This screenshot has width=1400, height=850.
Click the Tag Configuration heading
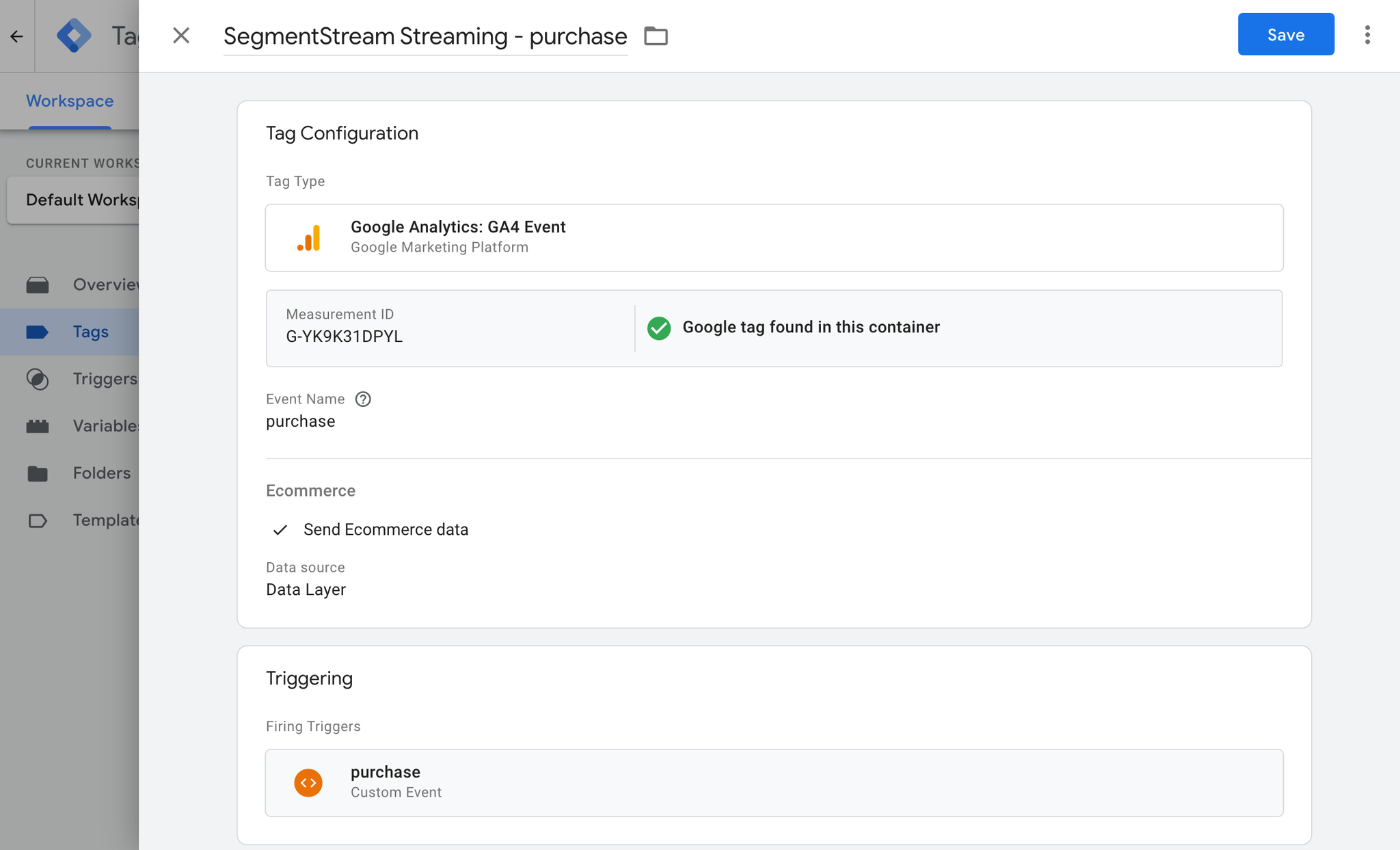(x=342, y=133)
